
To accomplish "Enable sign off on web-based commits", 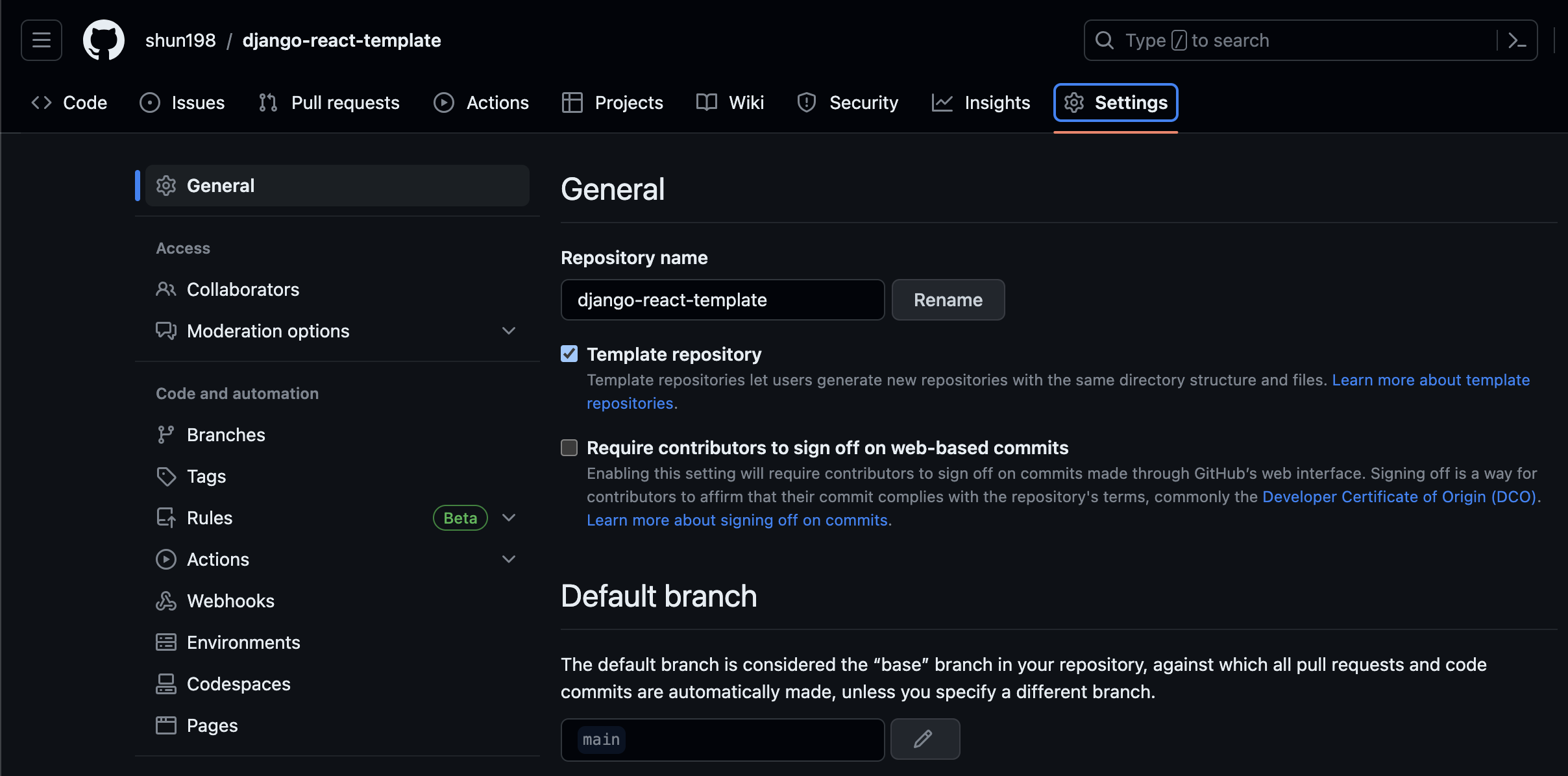I will pos(569,448).
